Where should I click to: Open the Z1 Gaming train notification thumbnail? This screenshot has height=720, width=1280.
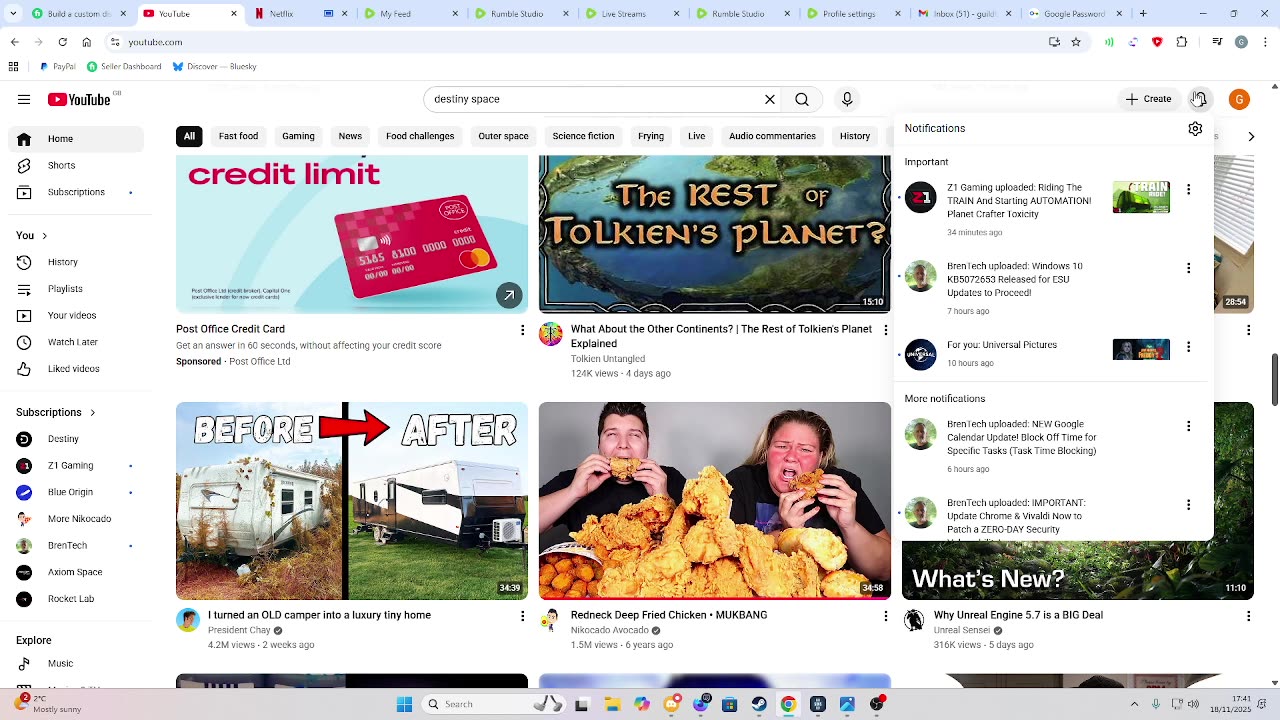1141,197
